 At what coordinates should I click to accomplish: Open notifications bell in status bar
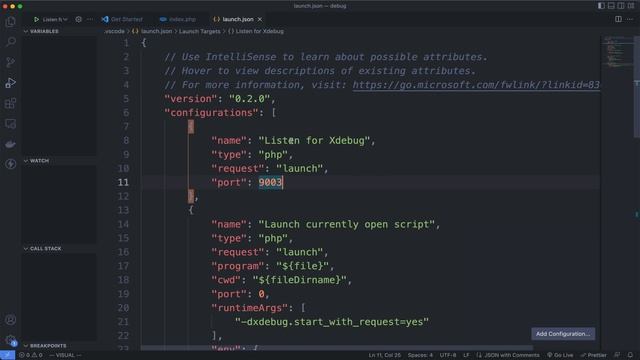pyautogui.click(x=630, y=355)
